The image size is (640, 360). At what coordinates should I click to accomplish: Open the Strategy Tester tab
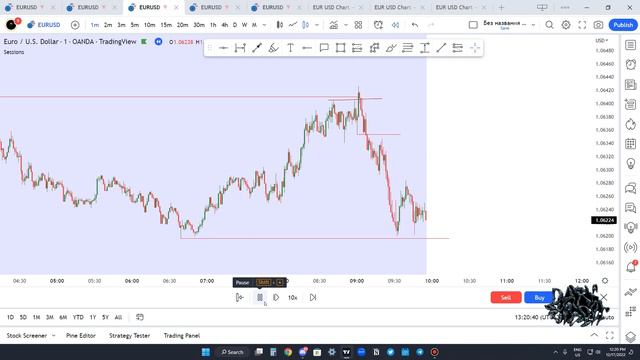click(x=129, y=336)
